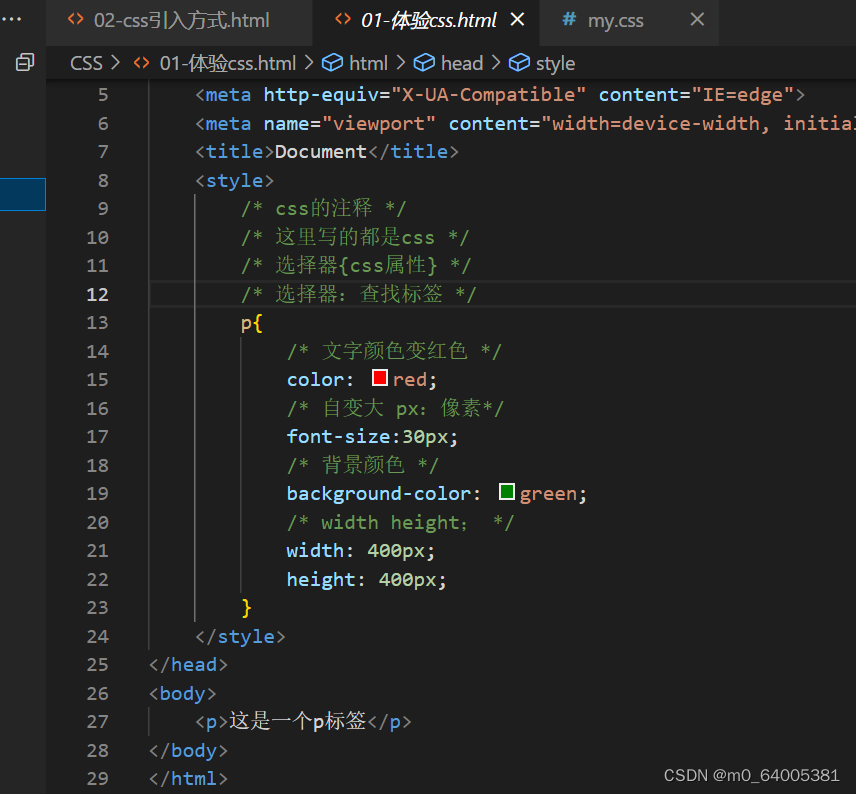Click the head tag icon in the breadcrumb
856x794 pixels.
(424, 62)
